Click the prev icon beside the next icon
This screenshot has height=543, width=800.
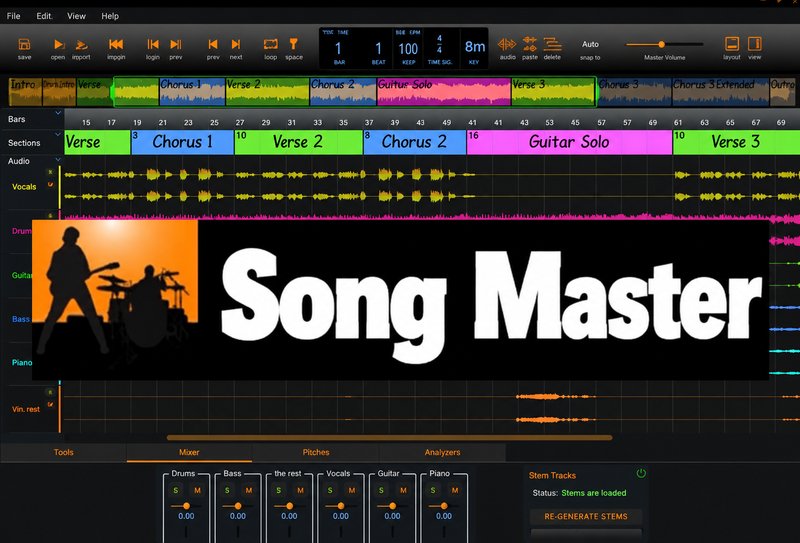[x=213, y=44]
